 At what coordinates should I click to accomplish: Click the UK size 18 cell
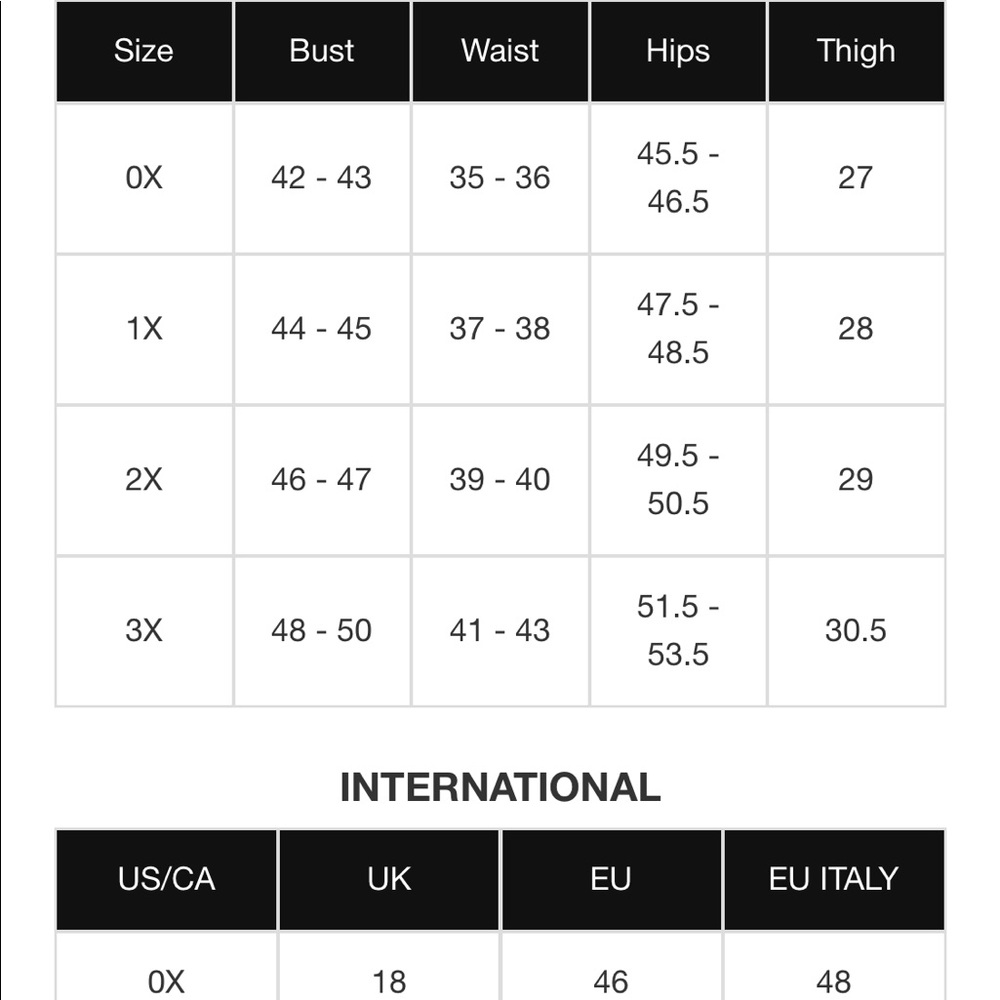coord(389,967)
